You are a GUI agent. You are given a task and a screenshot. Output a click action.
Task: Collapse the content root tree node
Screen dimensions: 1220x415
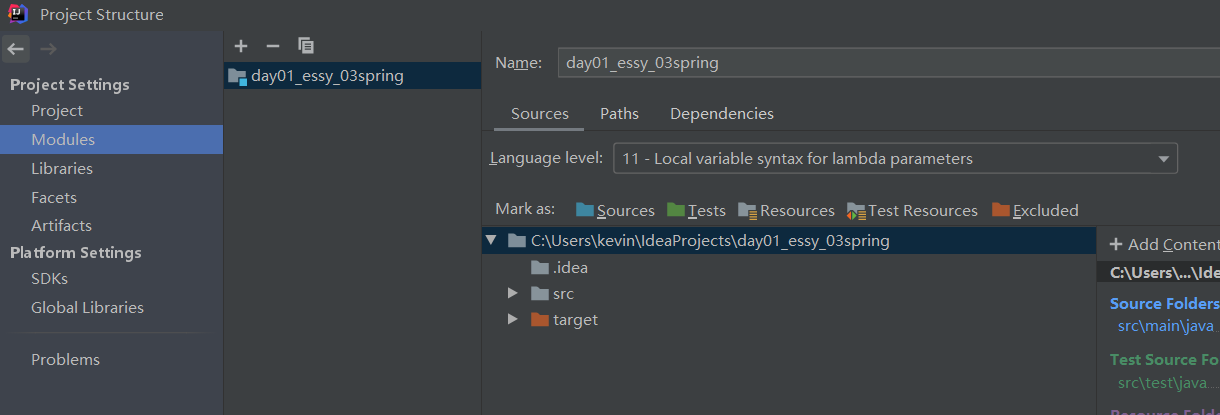coord(491,241)
